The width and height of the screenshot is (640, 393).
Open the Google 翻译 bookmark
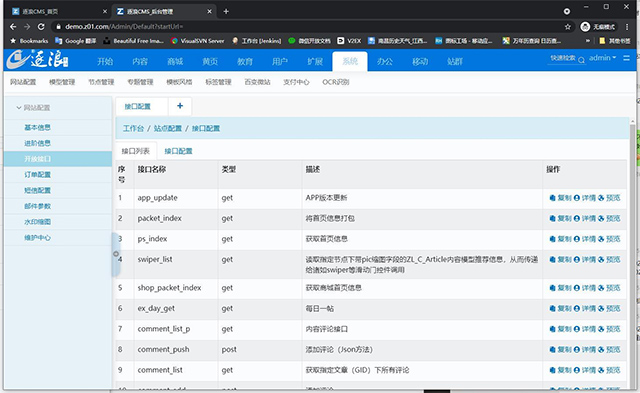coord(76,41)
